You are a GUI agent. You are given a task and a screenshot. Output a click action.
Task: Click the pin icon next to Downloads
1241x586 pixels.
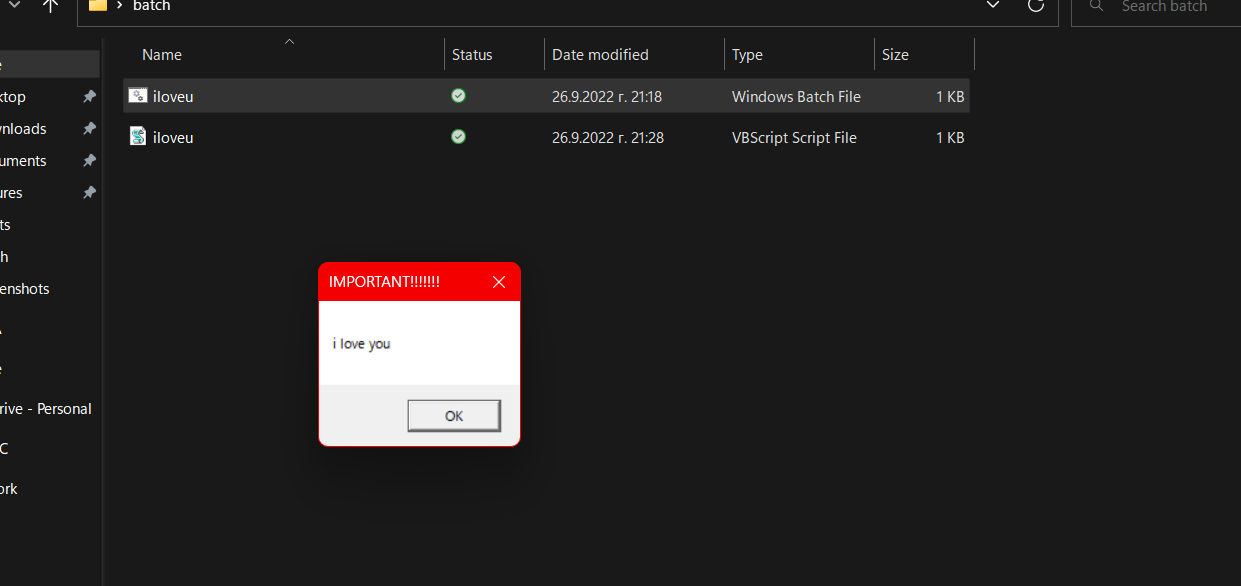[x=89, y=128]
